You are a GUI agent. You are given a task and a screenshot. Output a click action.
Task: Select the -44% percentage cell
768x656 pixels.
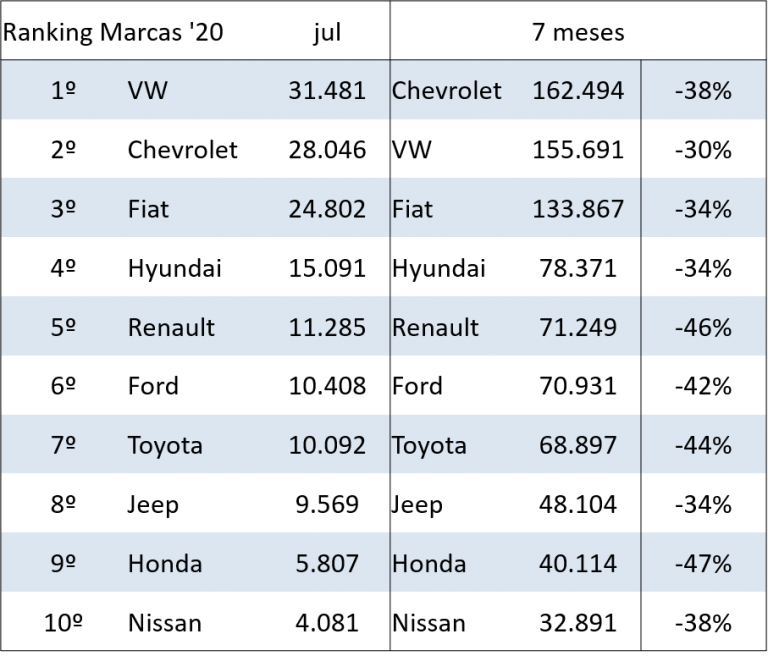coord(703,445)
